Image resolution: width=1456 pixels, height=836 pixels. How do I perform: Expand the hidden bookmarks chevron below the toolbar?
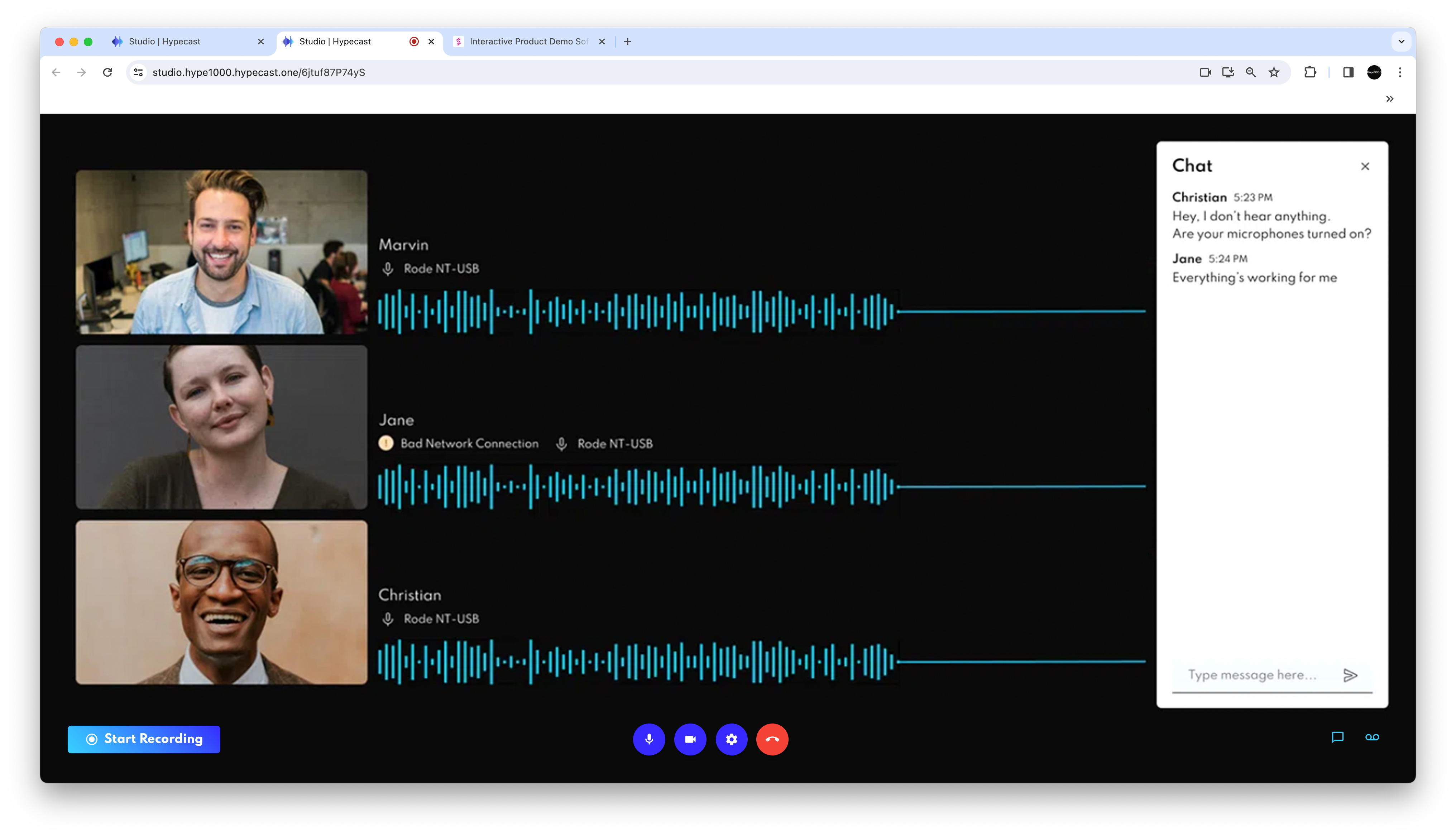(x=1390, y=98)
